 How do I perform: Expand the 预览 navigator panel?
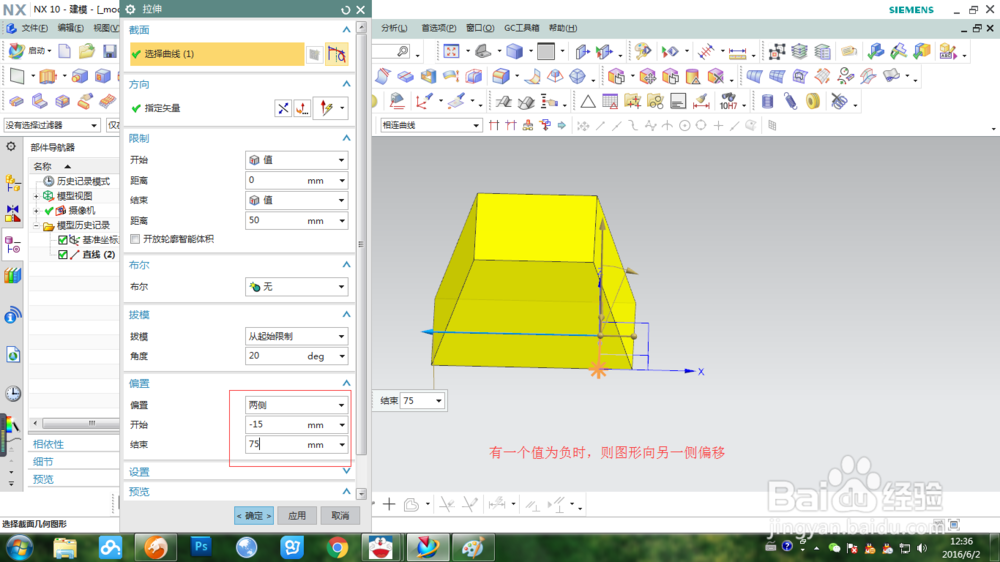tap(43, 480)
